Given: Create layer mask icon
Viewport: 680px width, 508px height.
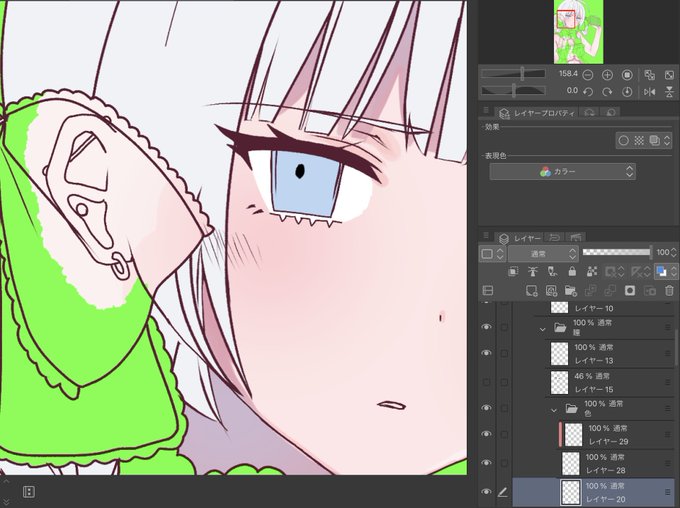Looking at the screenshot, I should point(630,290).
